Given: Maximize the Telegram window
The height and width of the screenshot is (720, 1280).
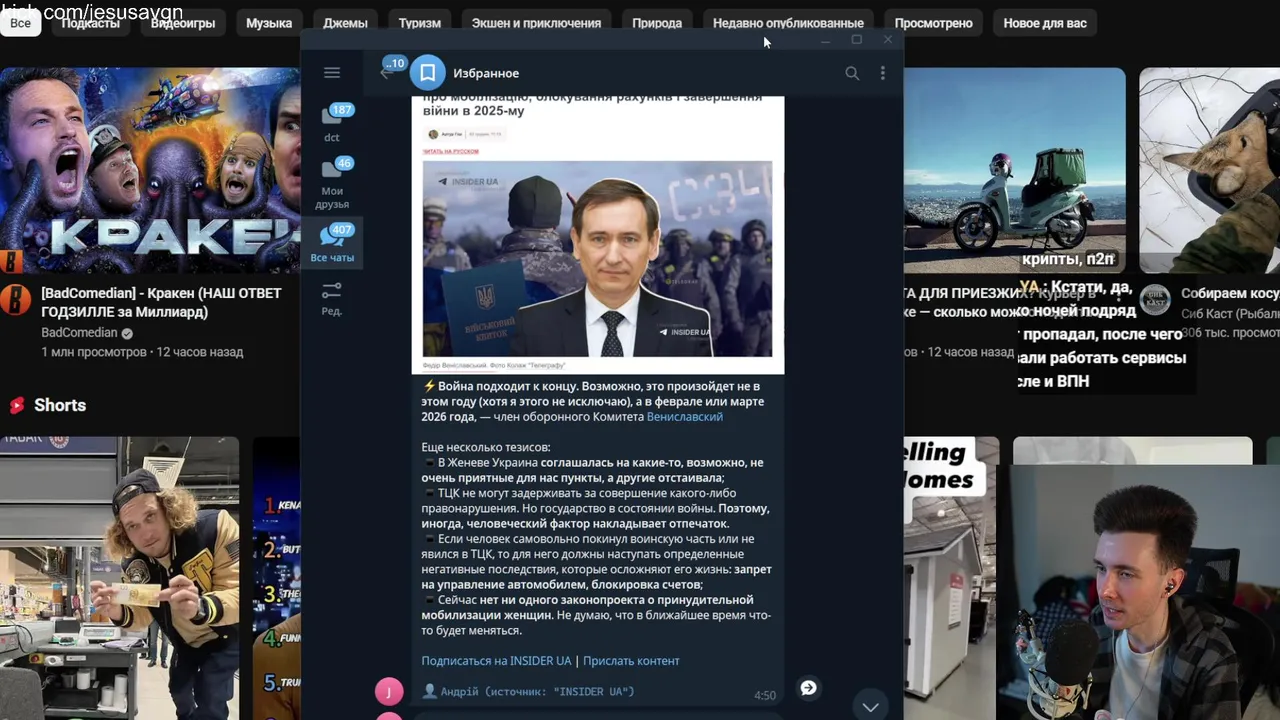Looking at the screenshot, I should (856, 40).
